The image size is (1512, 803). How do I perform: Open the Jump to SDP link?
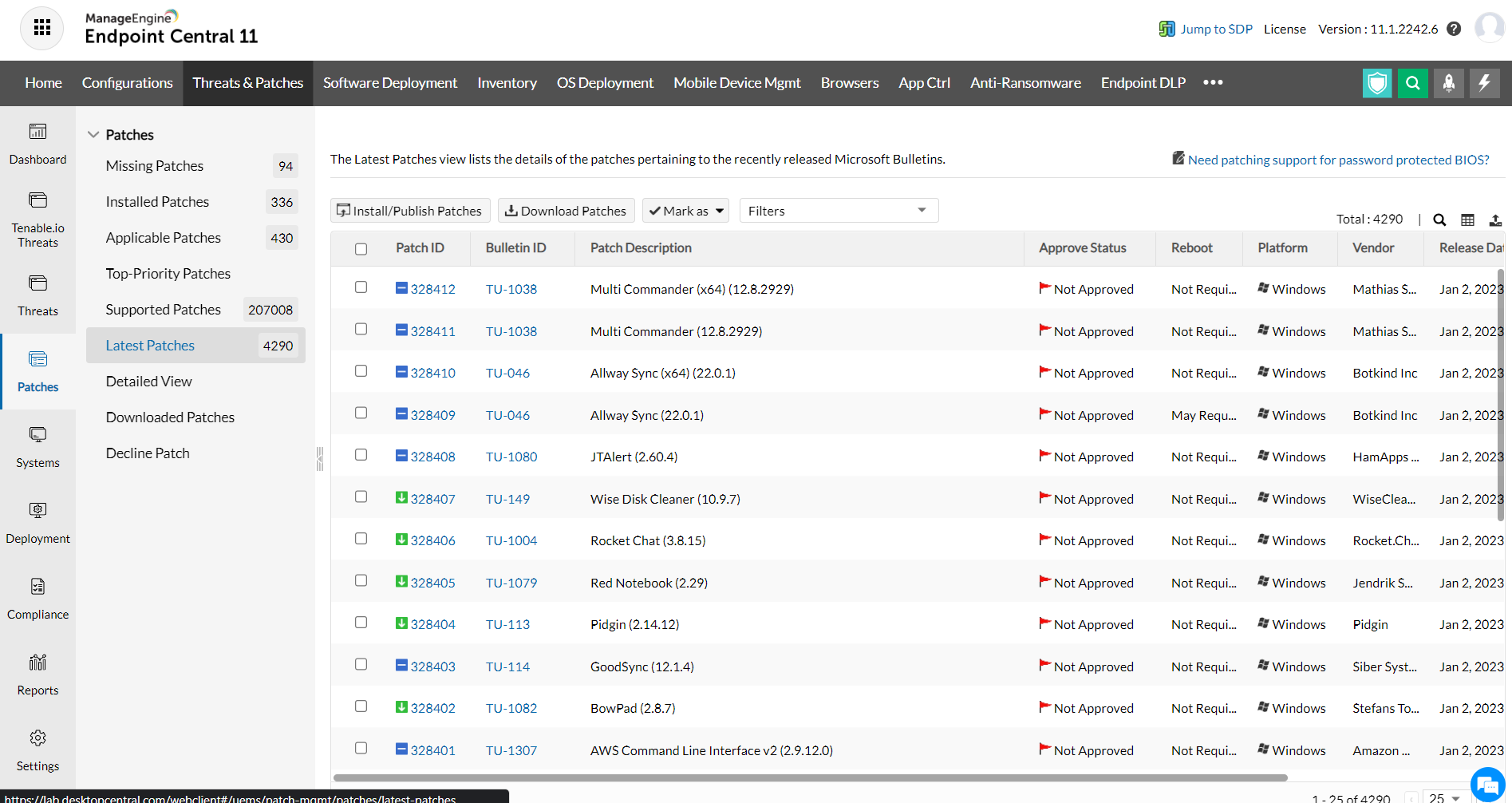coord(1216,29)
